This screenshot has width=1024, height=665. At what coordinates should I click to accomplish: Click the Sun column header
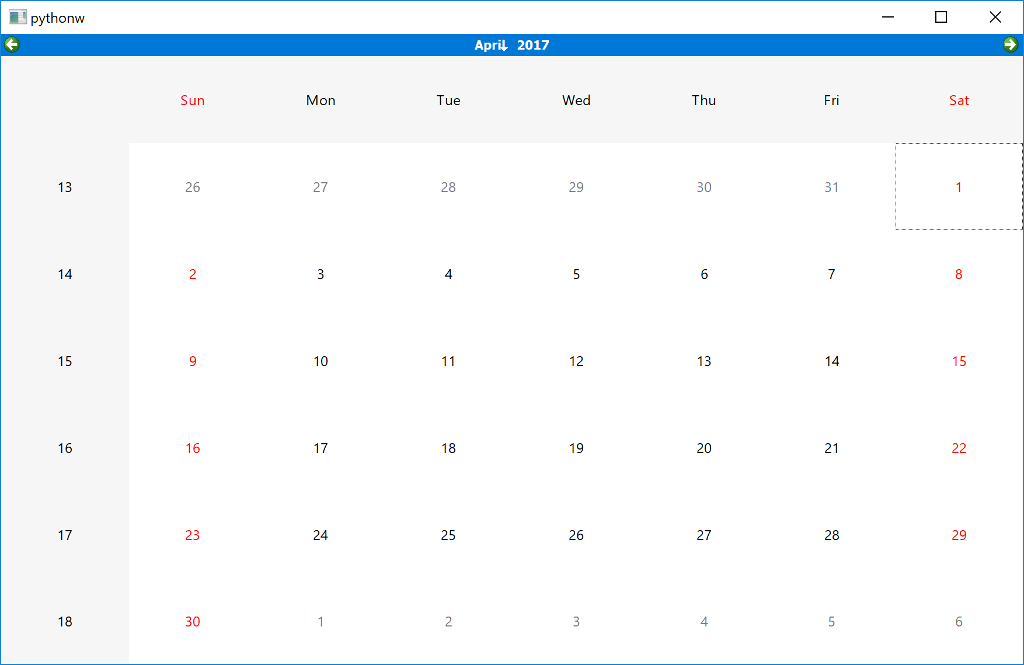(x=192, y=100)
